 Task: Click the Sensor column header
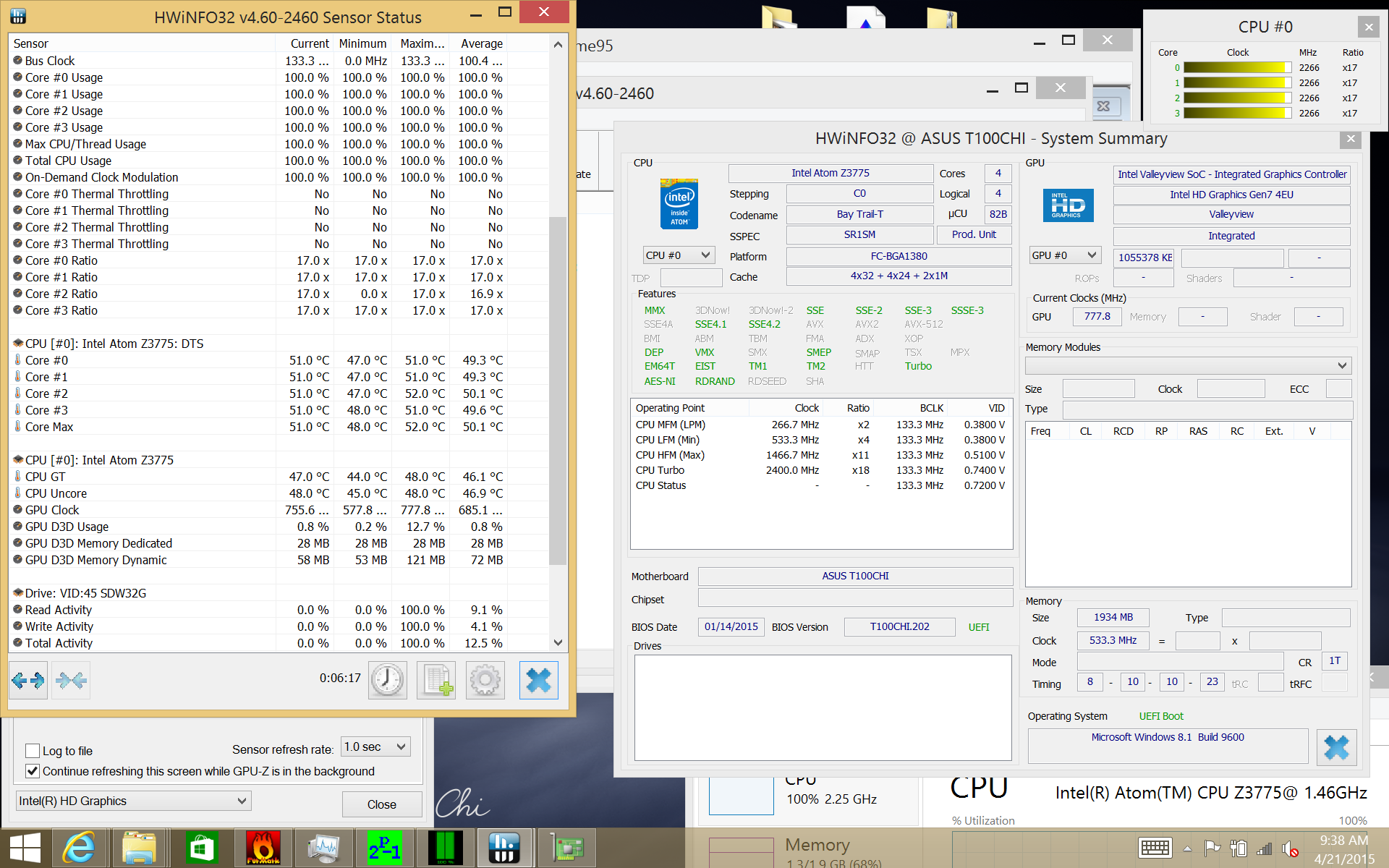point(143,43)
